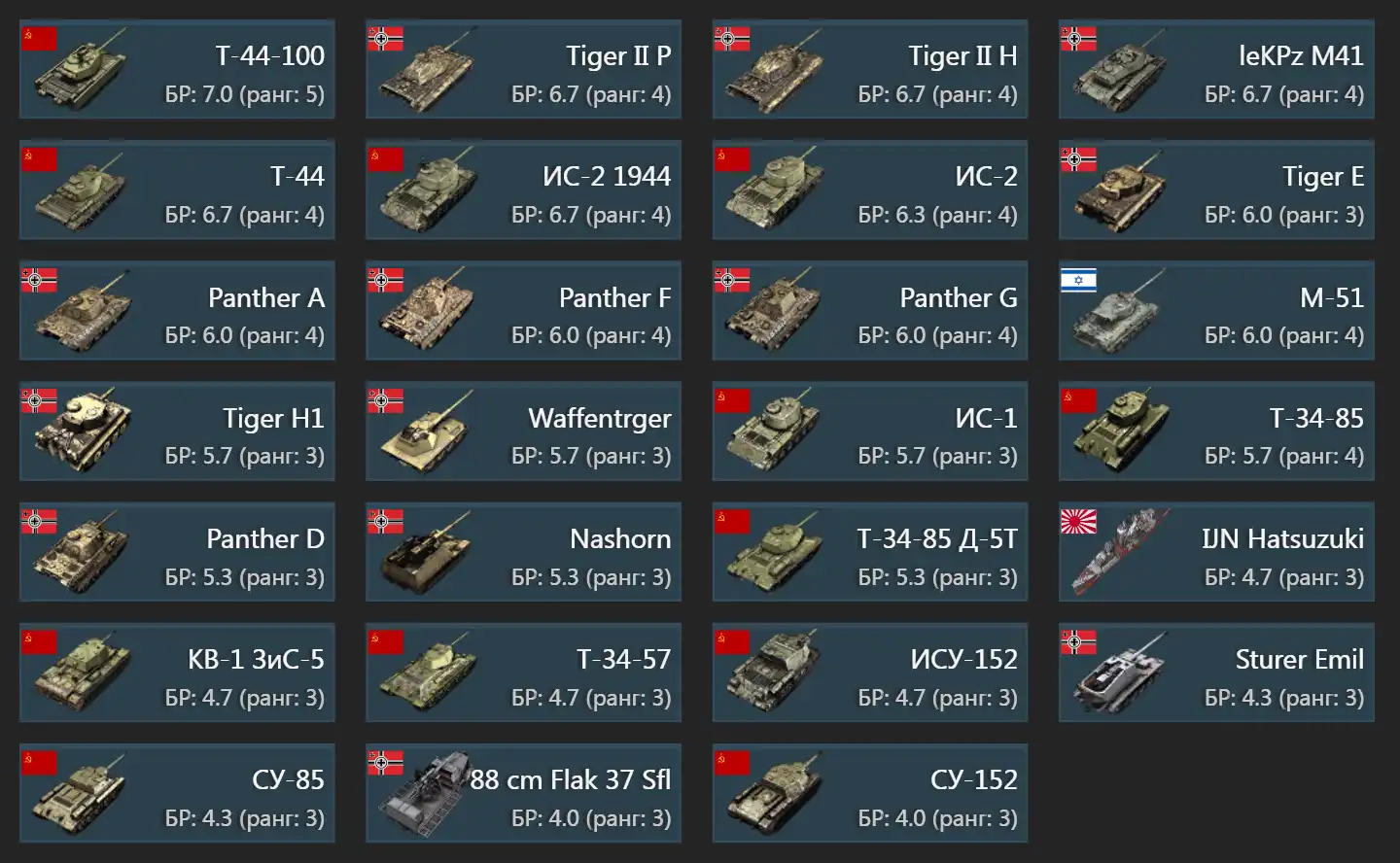
Task: Select the Waffentrger tank destroyer image
Action: pos(428,431)
